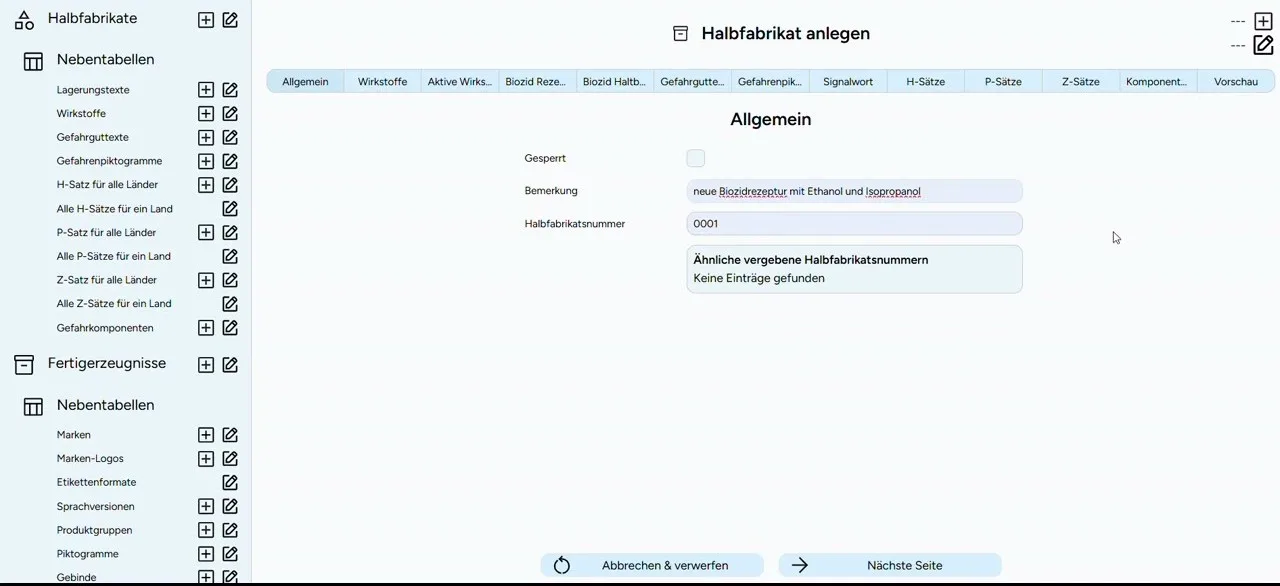The height and width of the screenshot is (586, 1280).
Task: Open the Gefahrenpik... tab
Action: click(770, 81)
